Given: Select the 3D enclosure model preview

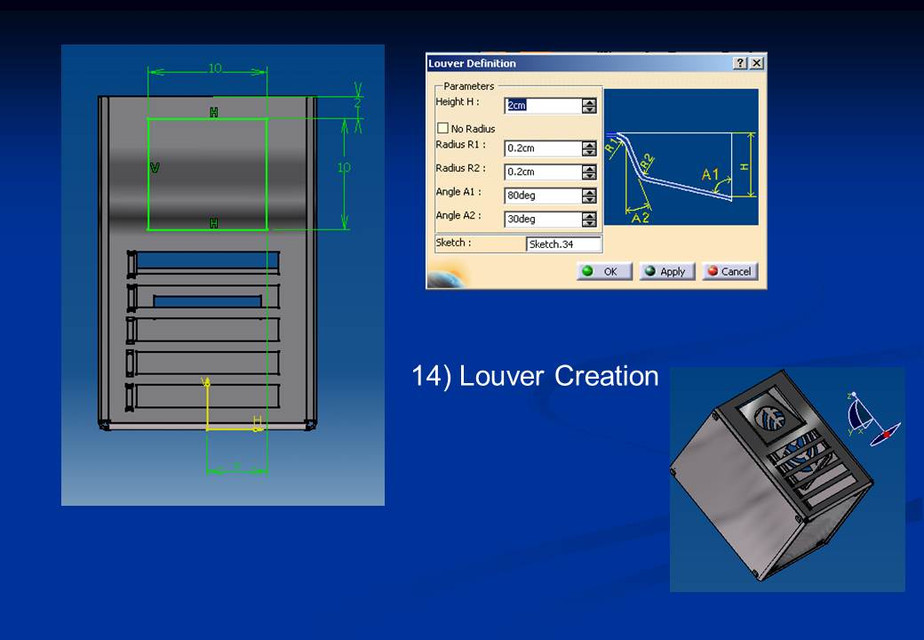Looking at the screenshot, I should [772, 476].
